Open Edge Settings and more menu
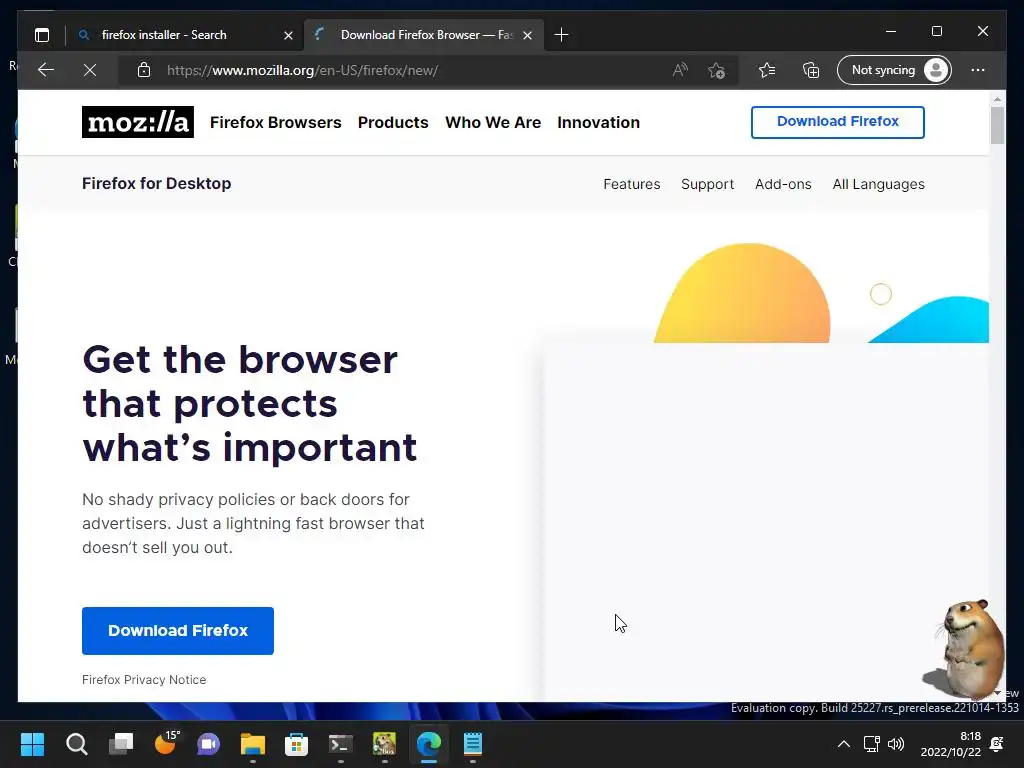Screen dimensions: 1024x768 978,70
